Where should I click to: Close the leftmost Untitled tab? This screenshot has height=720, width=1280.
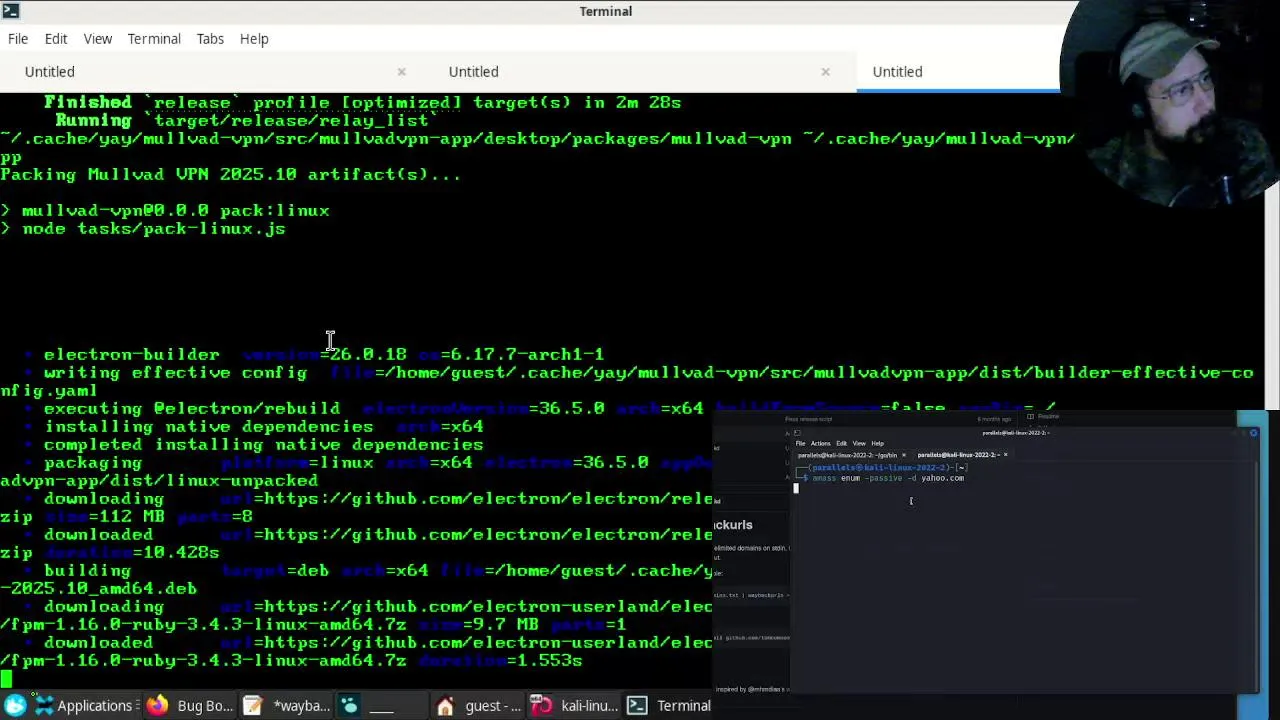(x=402, y=71)
